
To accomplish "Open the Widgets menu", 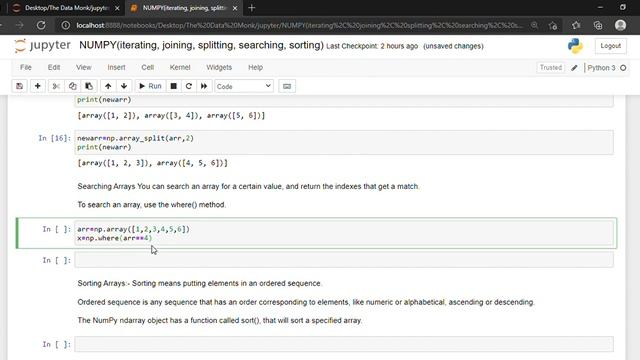I will [219, 67].
